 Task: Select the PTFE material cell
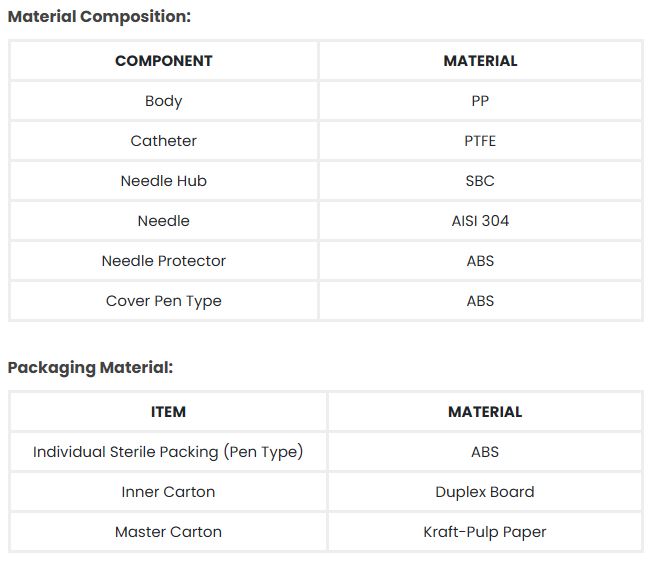click(480, 141)
